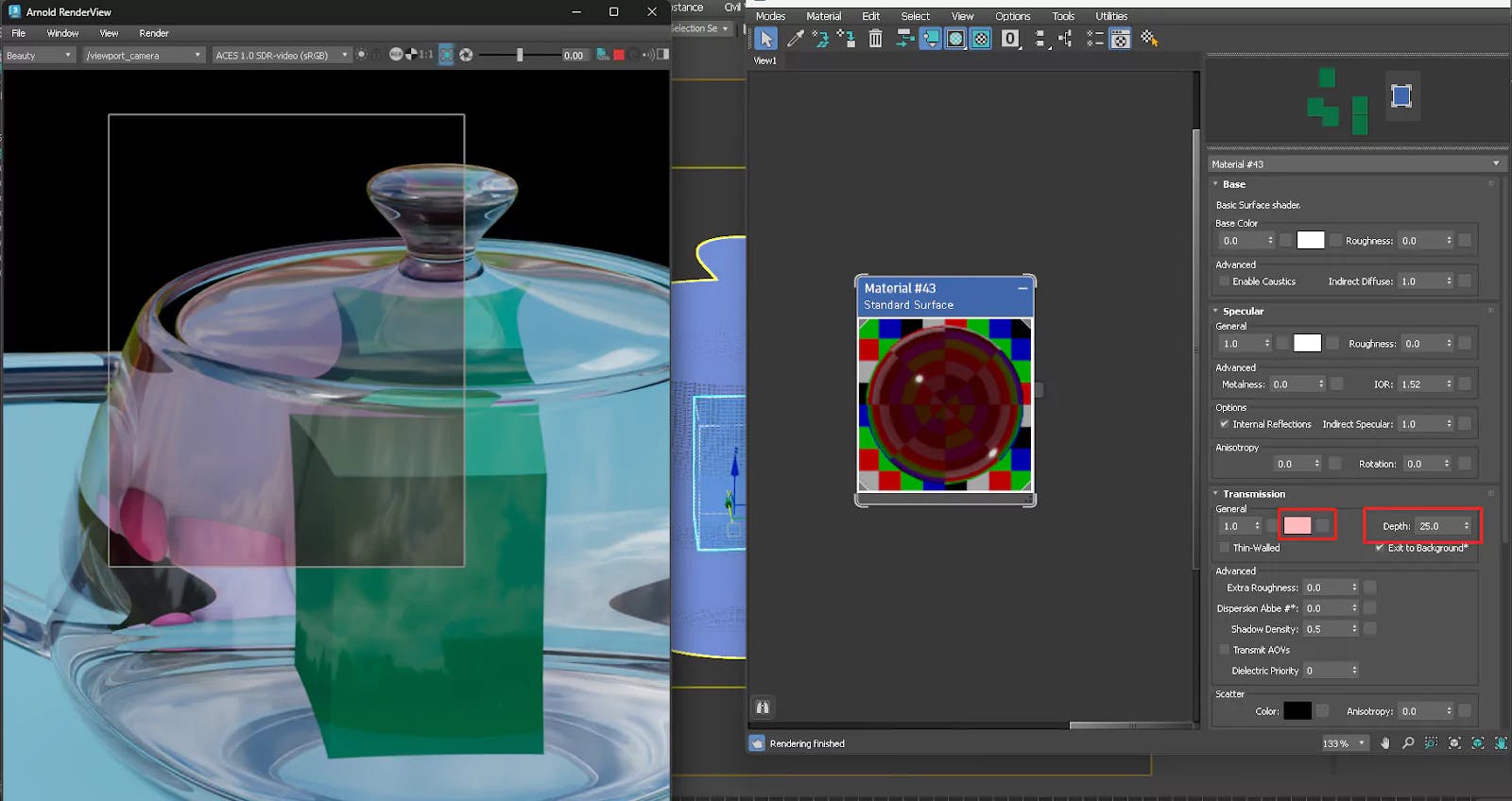Click the 1:1 zoom icon in RenderView
Image resolution: width=1512 pixels, height=801 pixels.
(x=426, y=55)
